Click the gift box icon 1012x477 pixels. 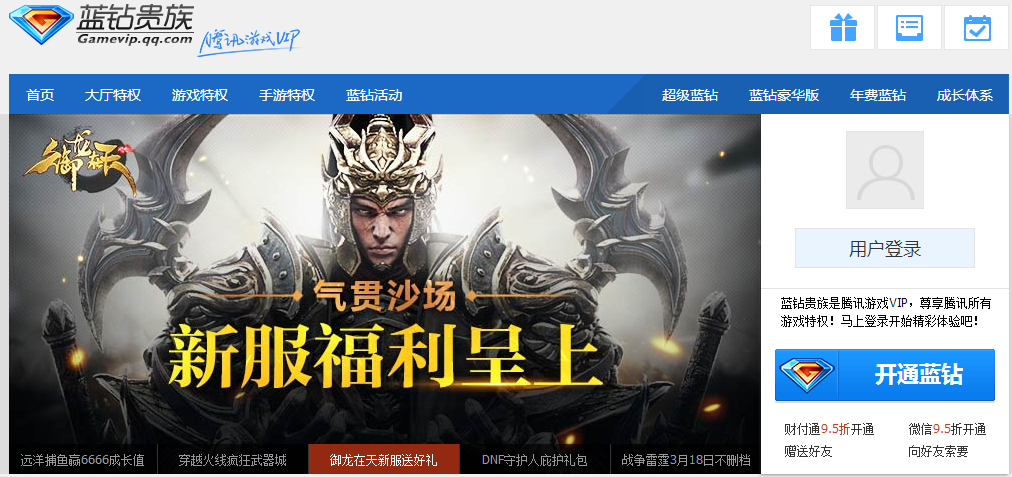842,28
